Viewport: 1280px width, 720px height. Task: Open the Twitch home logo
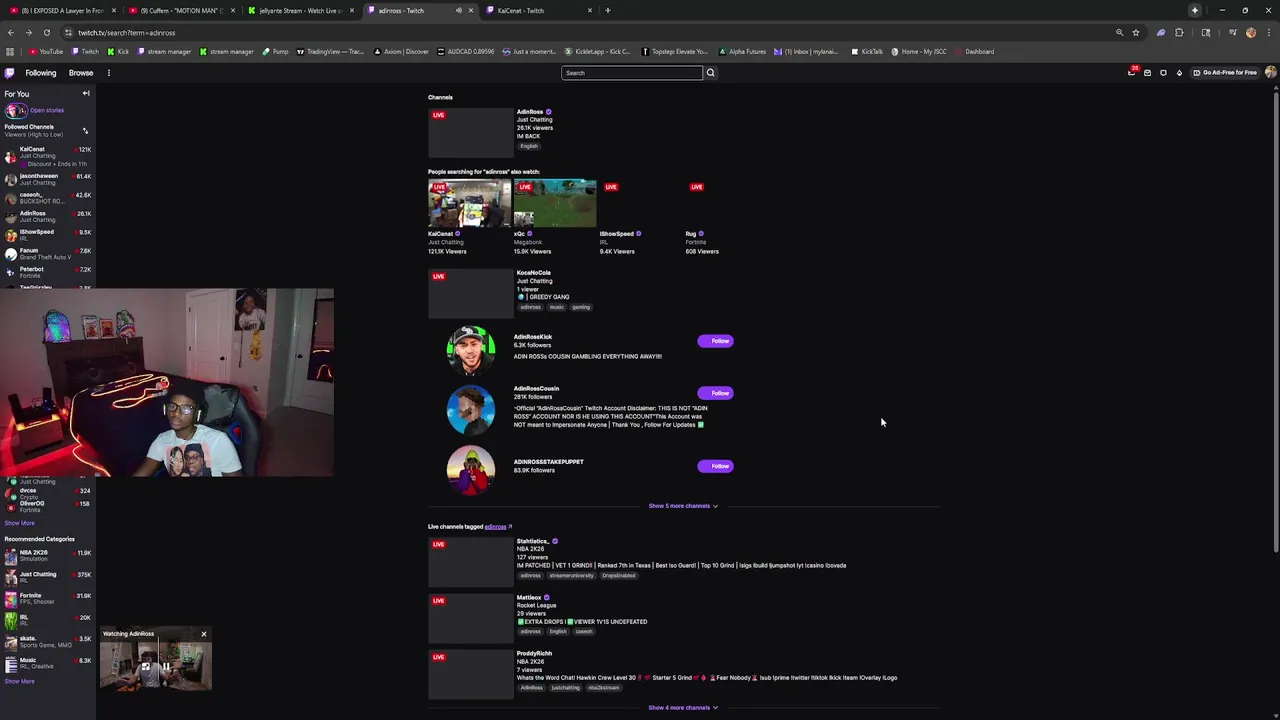coord(9,73)
